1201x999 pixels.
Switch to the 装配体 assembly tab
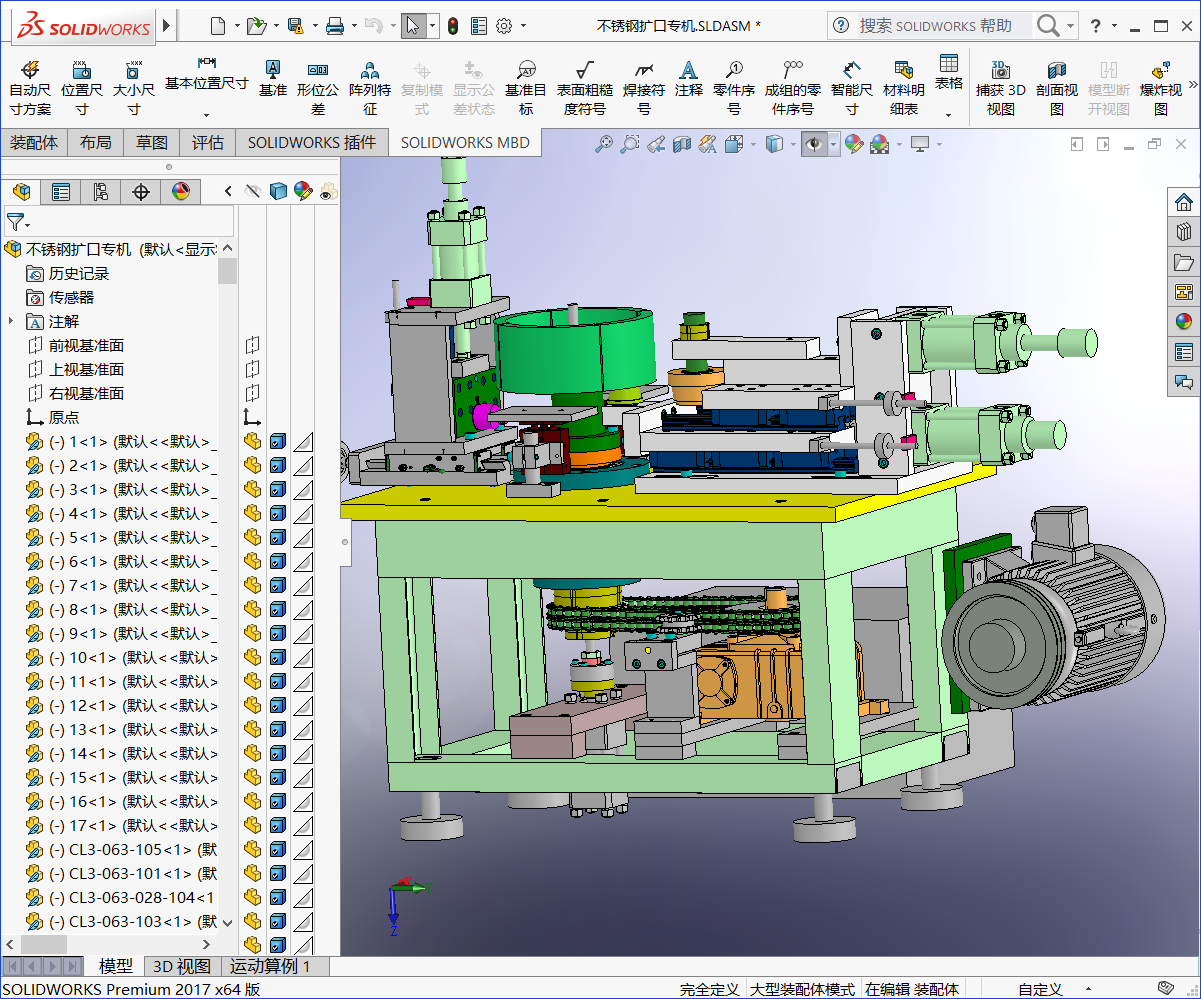tap(34, 143)
